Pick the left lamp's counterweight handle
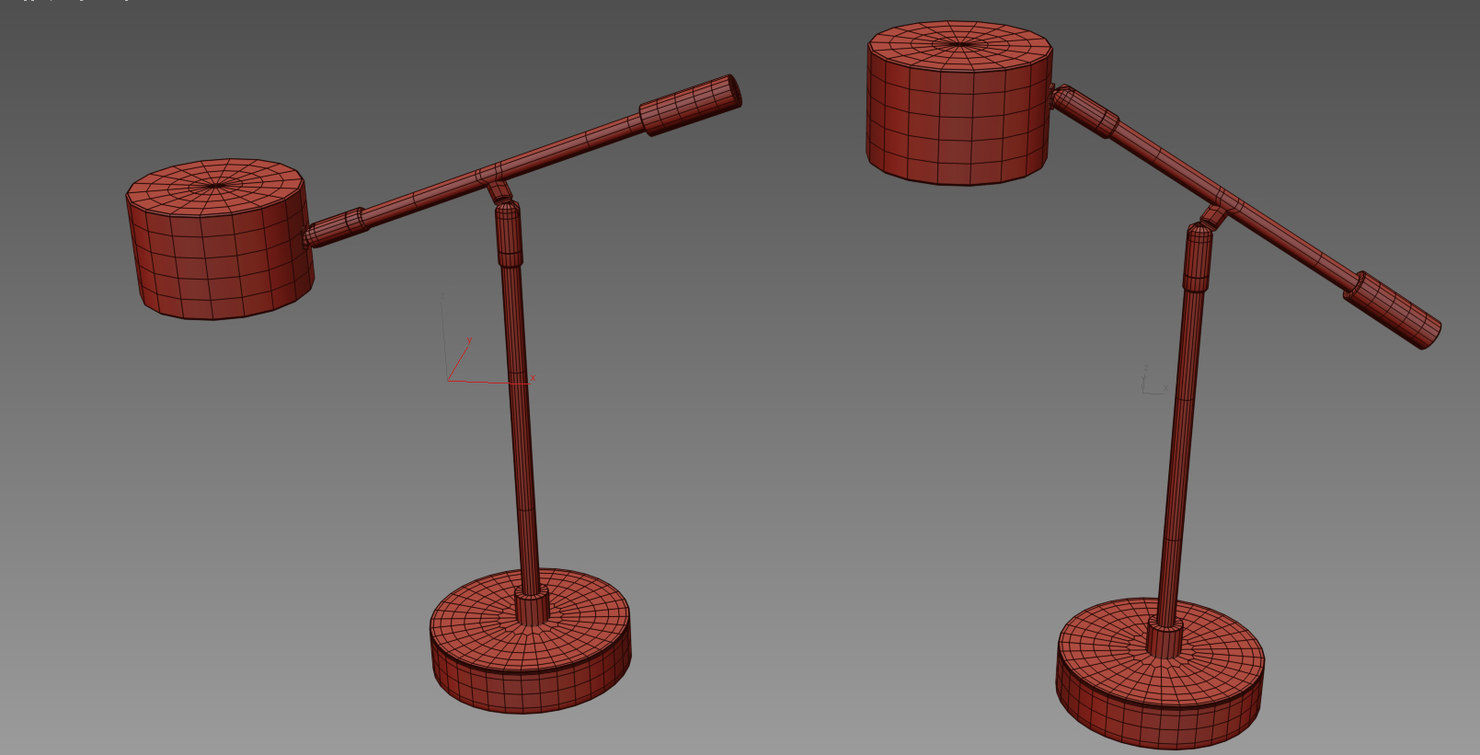The height and width of the screenshot is (755, 1480). coord(690,104)
